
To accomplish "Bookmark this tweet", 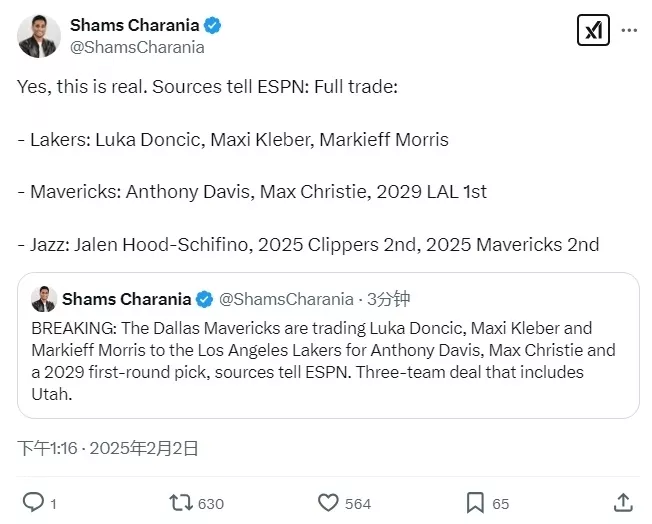I will click(475, 502).
